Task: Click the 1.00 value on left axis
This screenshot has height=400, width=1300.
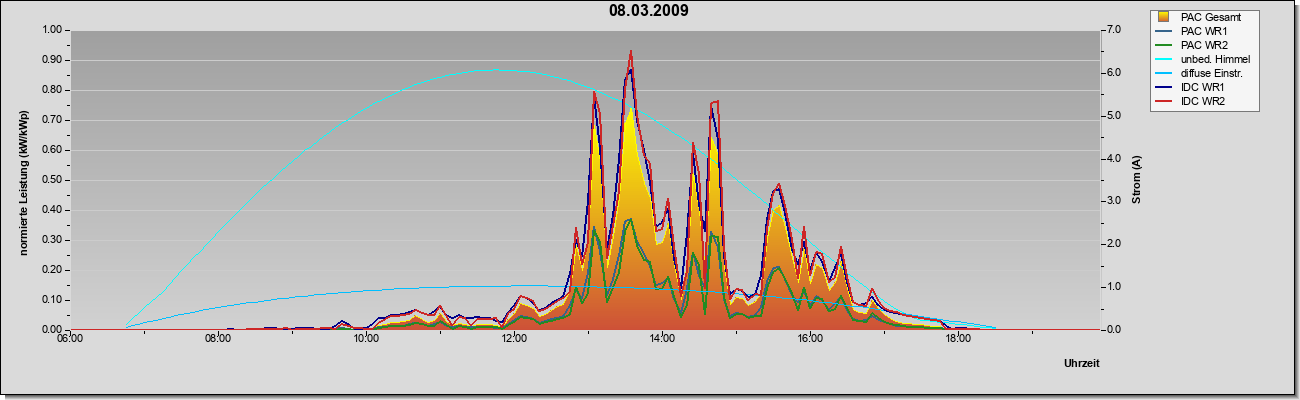Action: point(50,29)
